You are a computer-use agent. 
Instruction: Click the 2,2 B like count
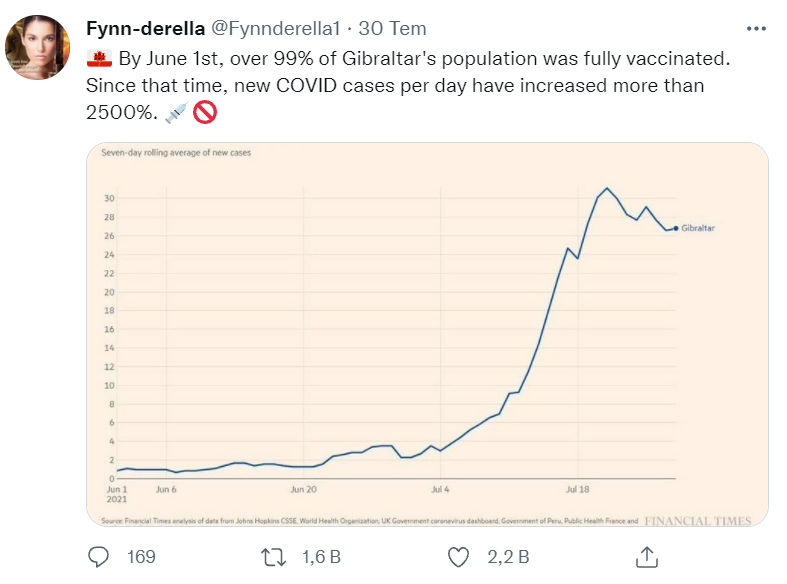[509, 556]
